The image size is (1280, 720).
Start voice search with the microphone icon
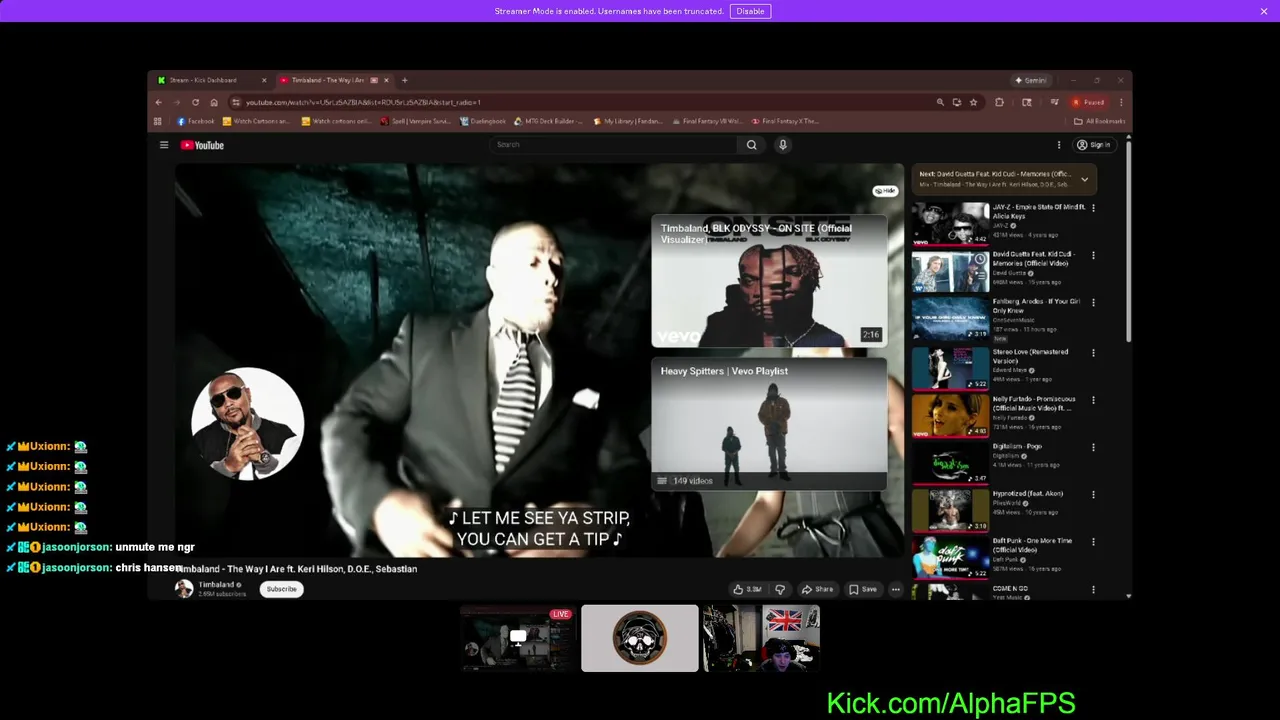click(x=783, y=145)
